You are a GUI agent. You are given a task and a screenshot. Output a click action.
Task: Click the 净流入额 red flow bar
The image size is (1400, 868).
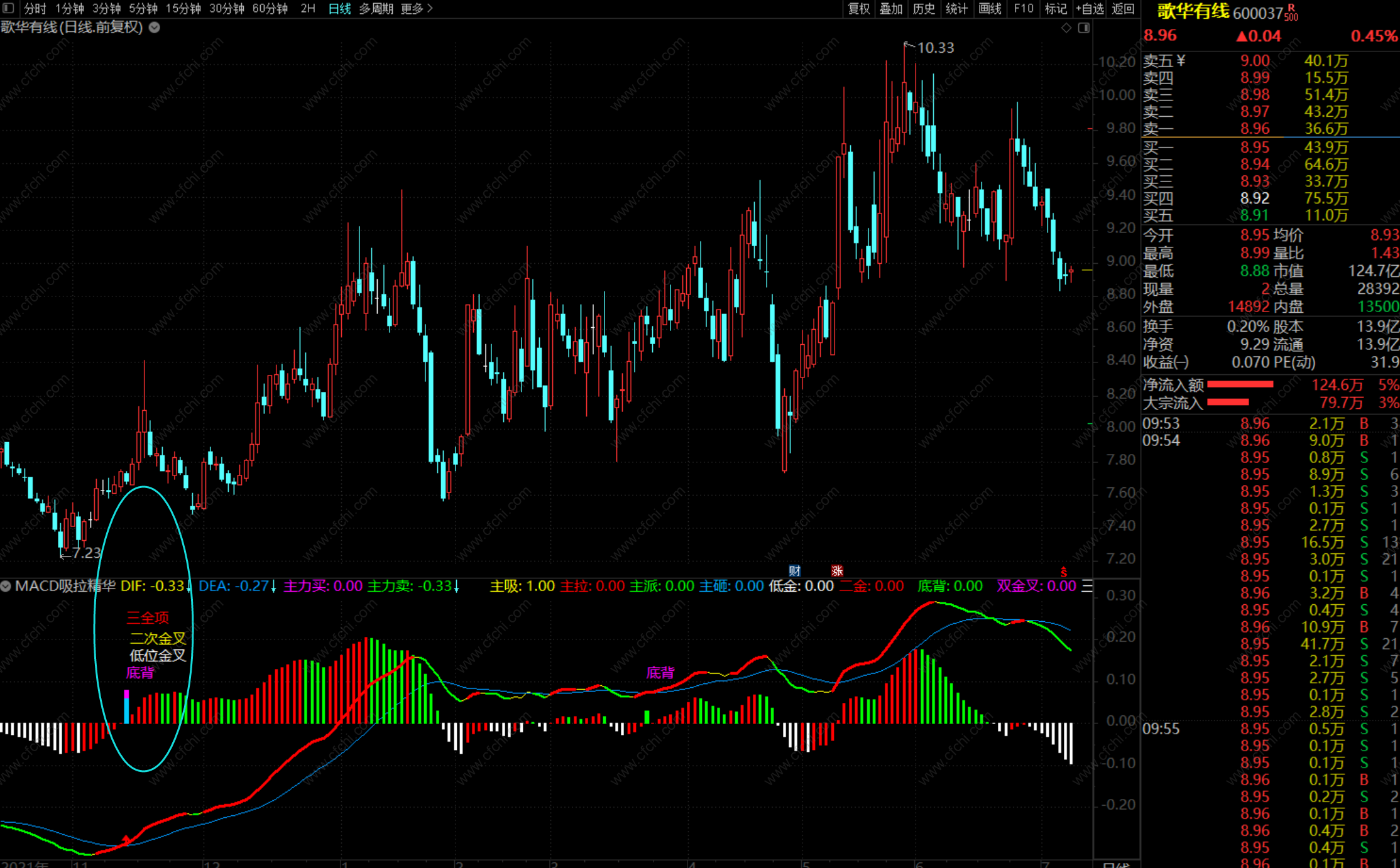point(1240,384)
